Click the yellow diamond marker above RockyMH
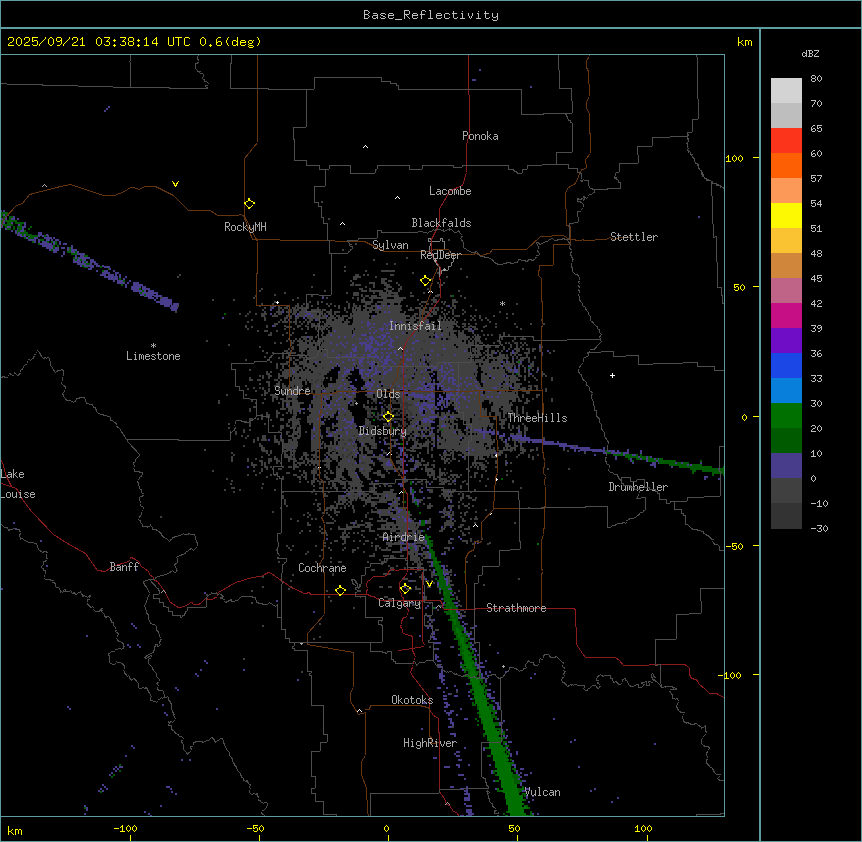 (x=249, y=203)
